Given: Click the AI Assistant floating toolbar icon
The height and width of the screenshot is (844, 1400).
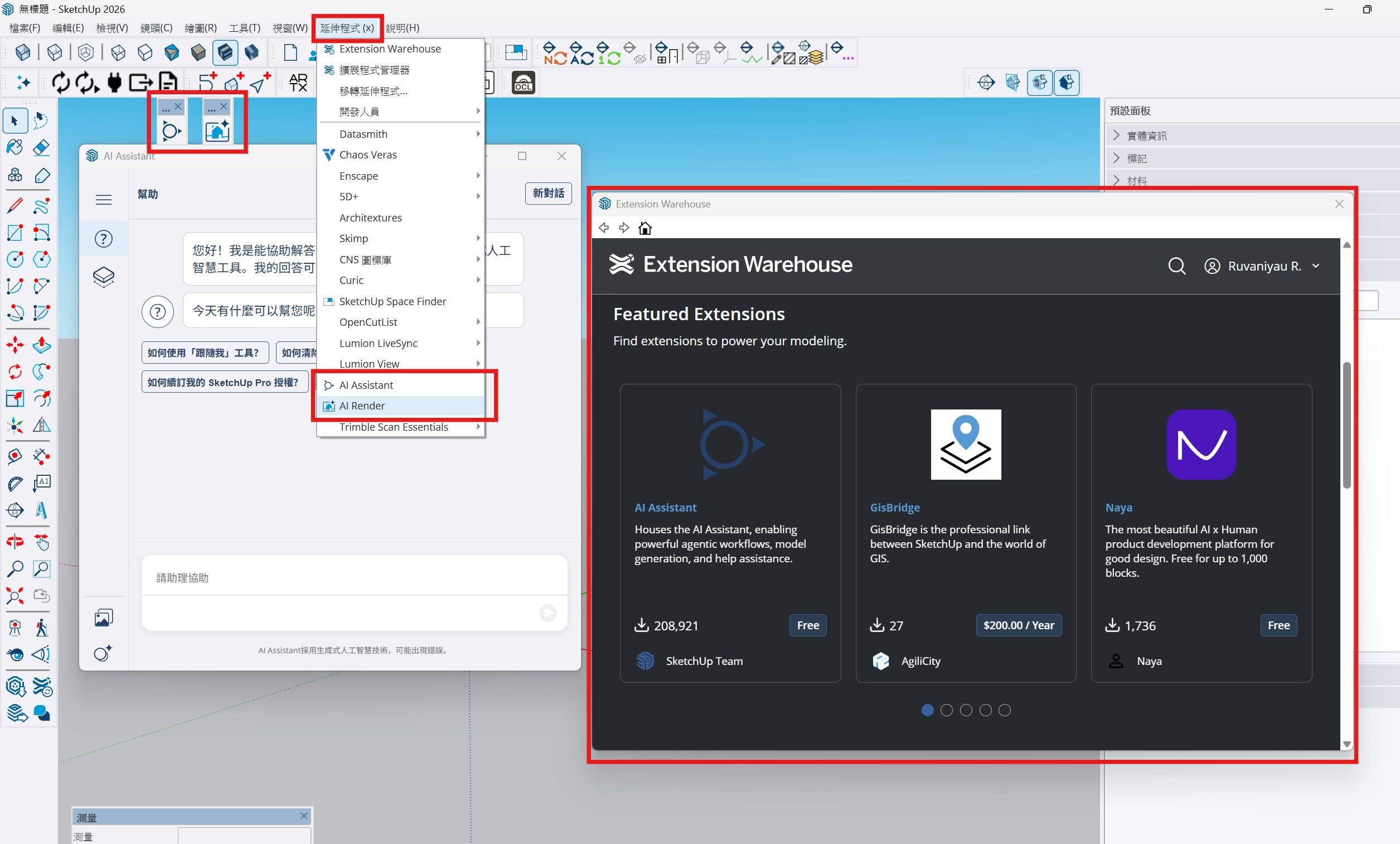Looking at the screenshot, I should coord(171,131).
